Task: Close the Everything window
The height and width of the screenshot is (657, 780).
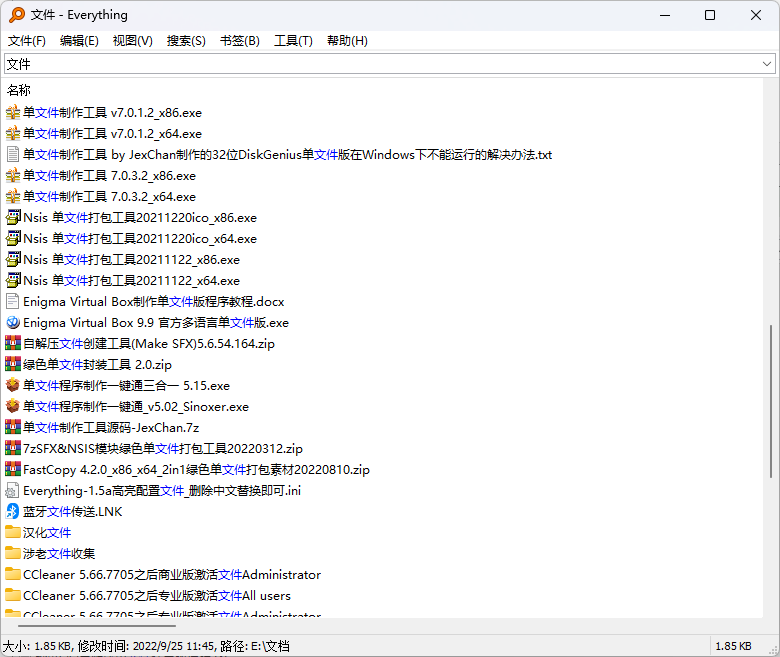Action: [x=756, y=15]
